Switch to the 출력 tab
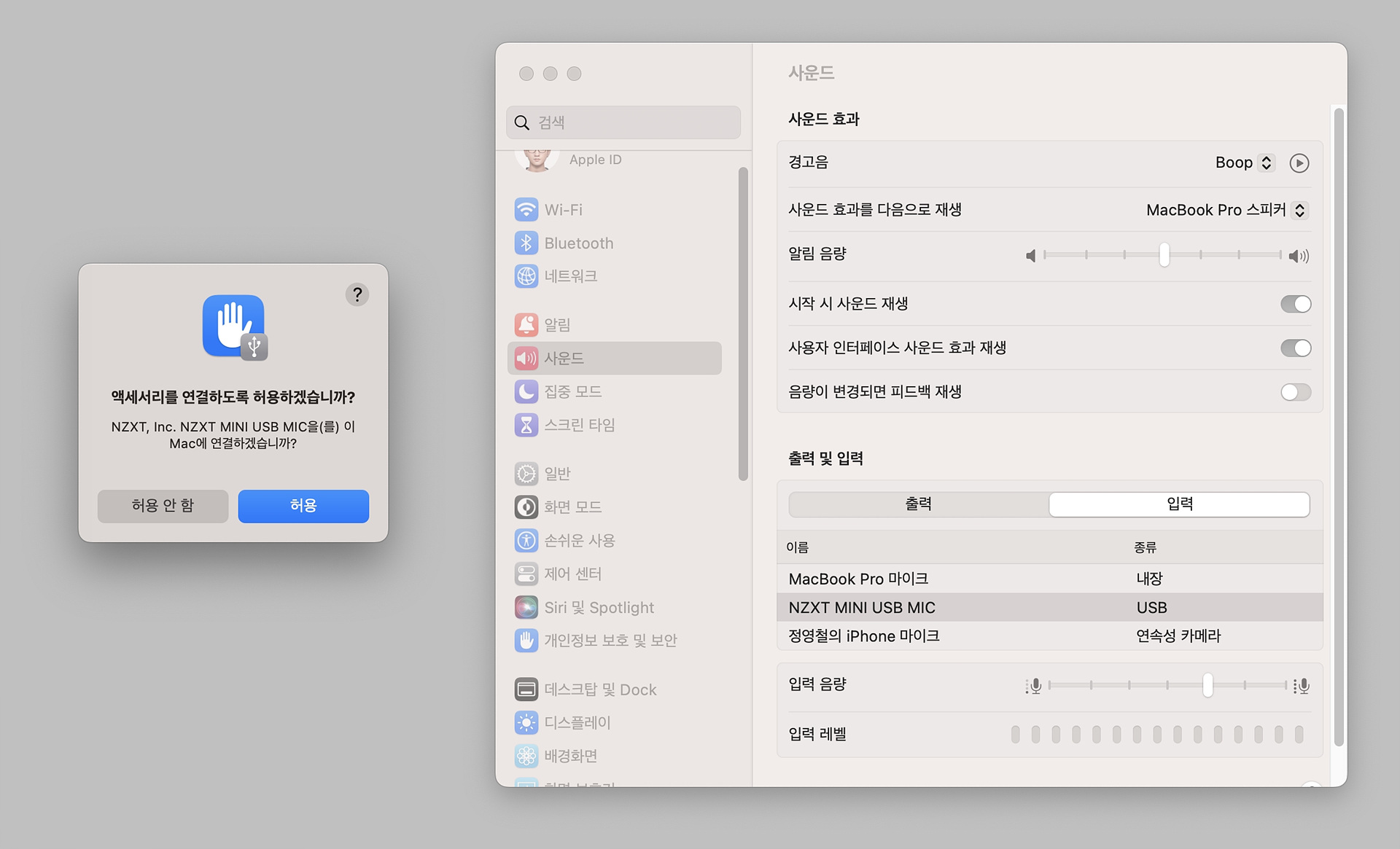The image size is (1400, 849). (x=918, y=504)
